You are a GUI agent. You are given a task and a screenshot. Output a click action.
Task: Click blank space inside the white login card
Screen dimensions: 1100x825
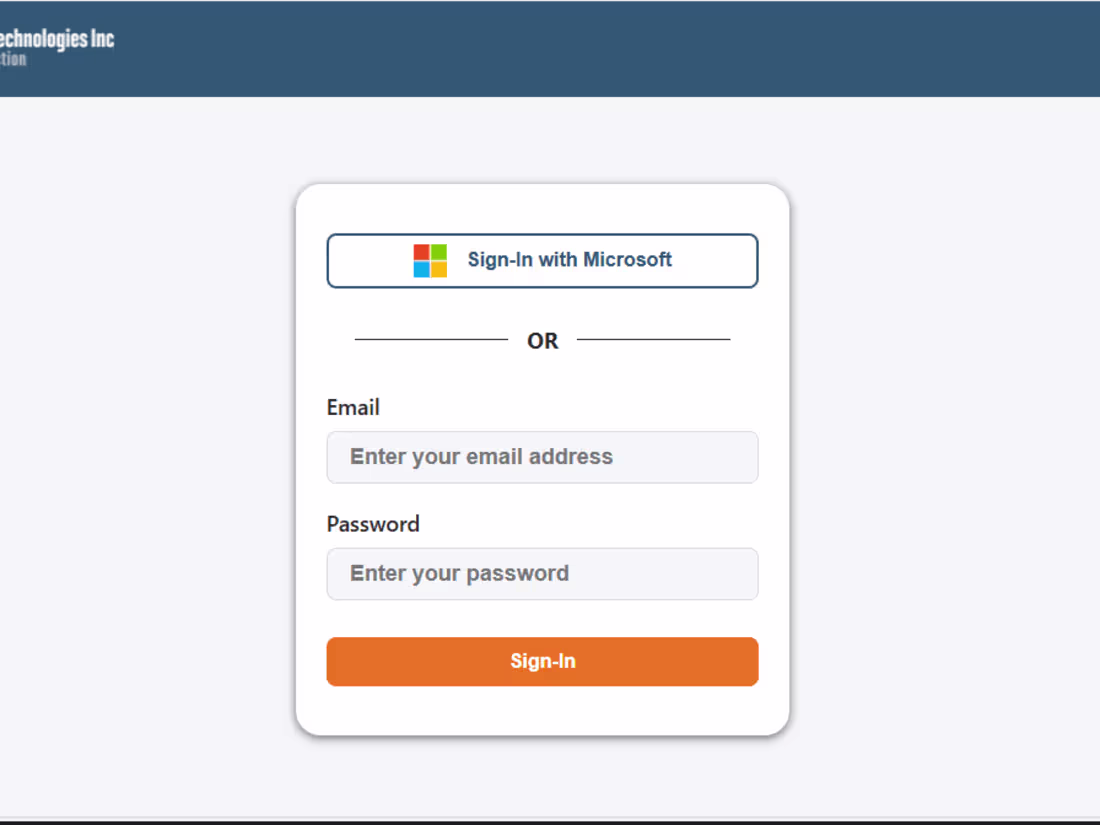click(x=542, y=710)
